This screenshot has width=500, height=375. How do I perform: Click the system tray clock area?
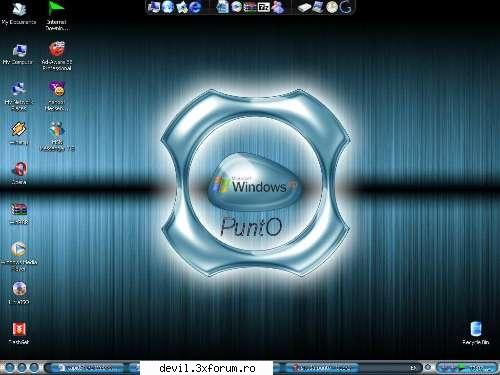click(x=480, y=368)
